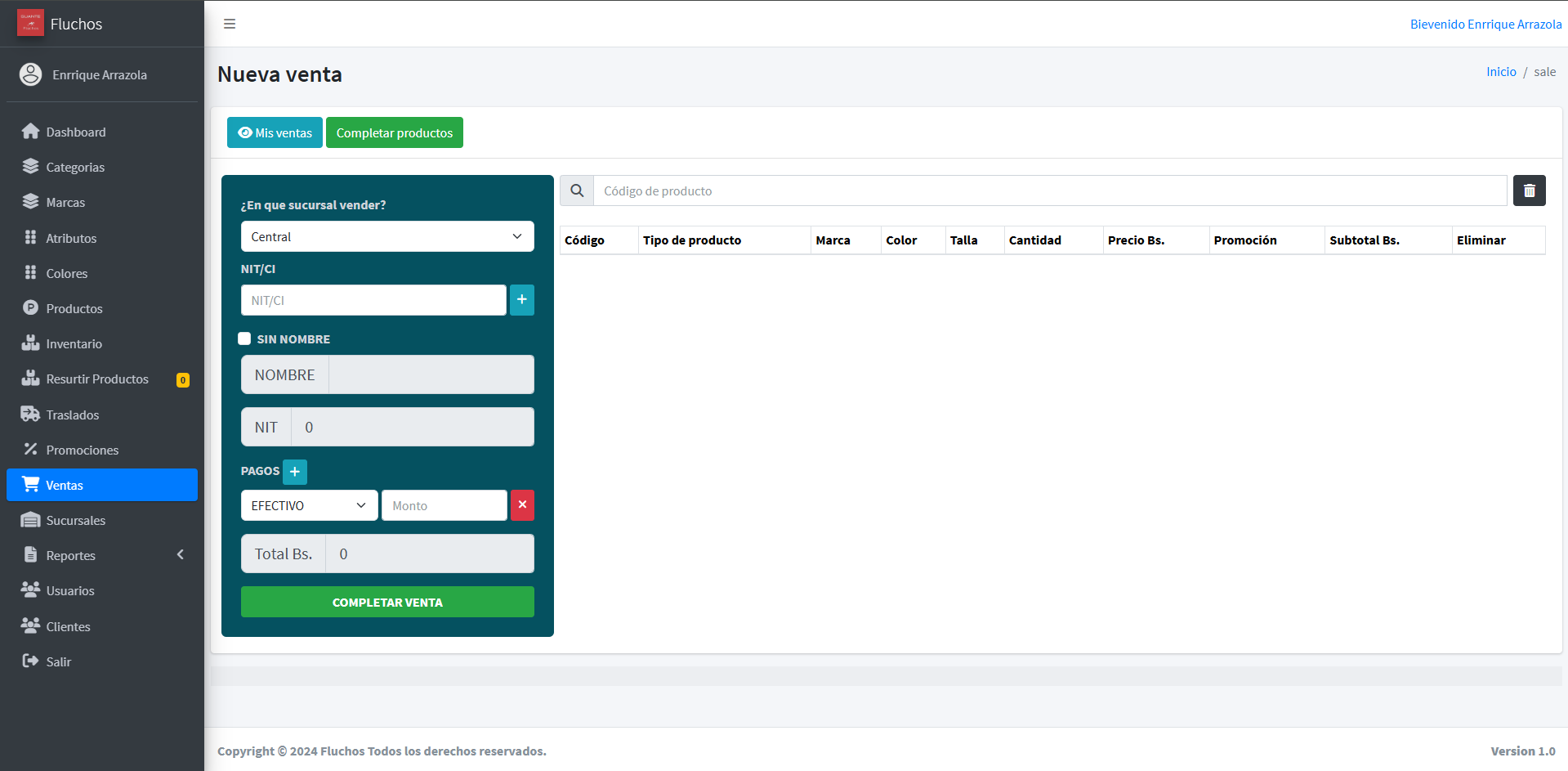This screenshot has width=1568, height=771.
Task: Open the sucursal dropdown showing Central
Action: 387,236
